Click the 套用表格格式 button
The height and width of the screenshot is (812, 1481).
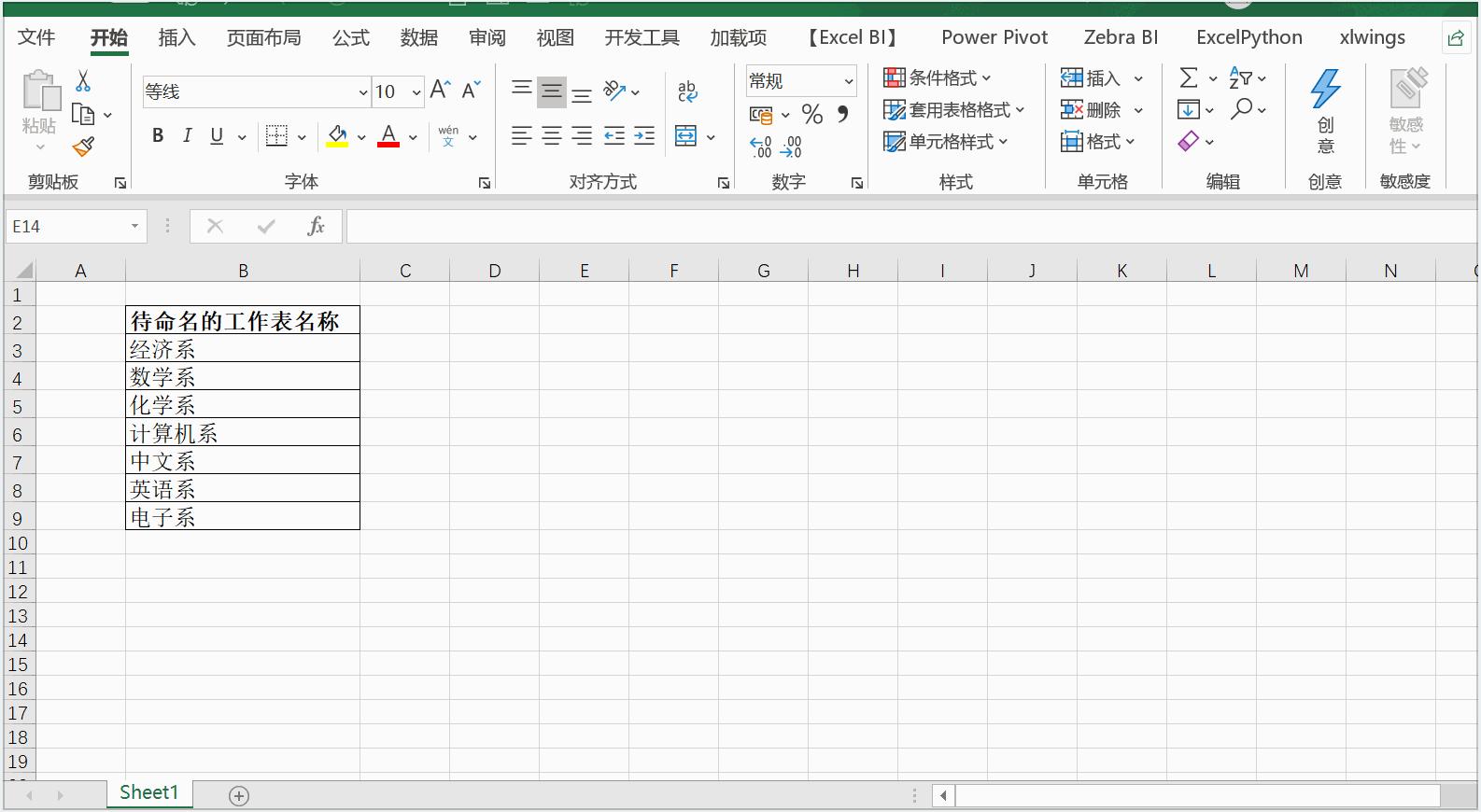[x=953, y=110]
